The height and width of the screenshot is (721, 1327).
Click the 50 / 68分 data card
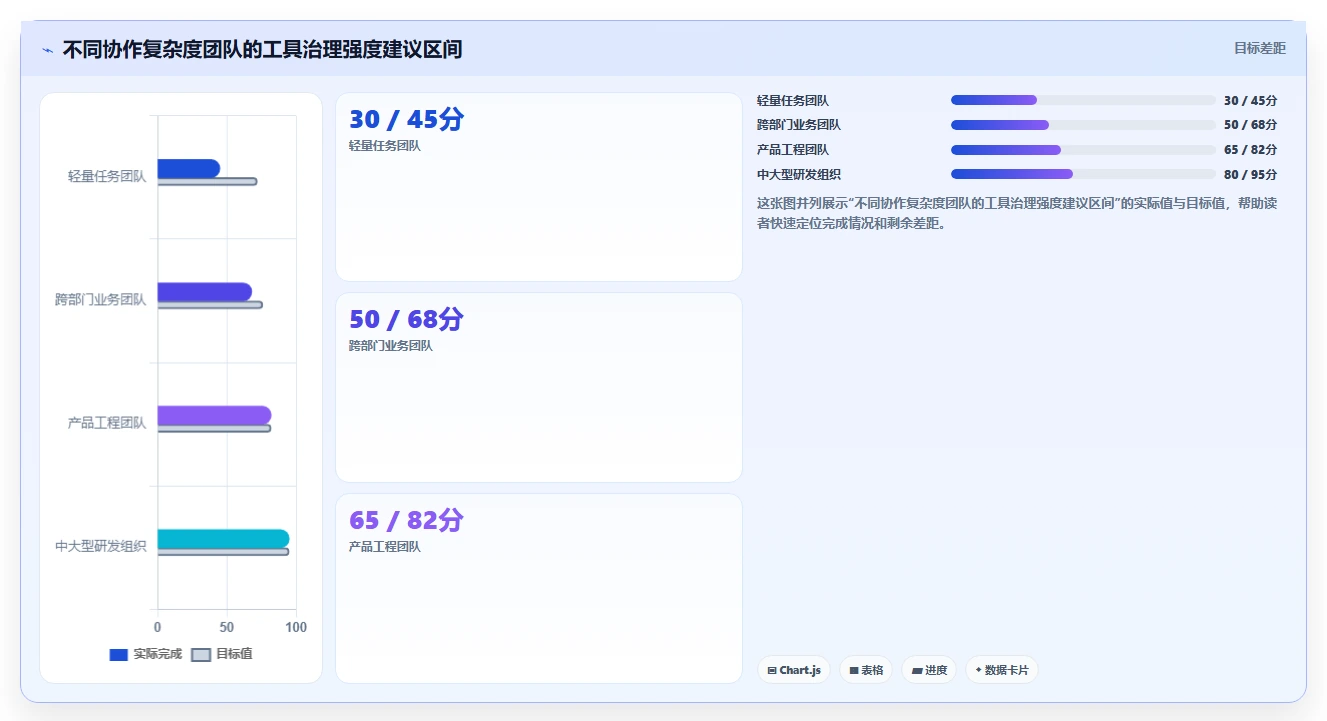click(539, 388)
